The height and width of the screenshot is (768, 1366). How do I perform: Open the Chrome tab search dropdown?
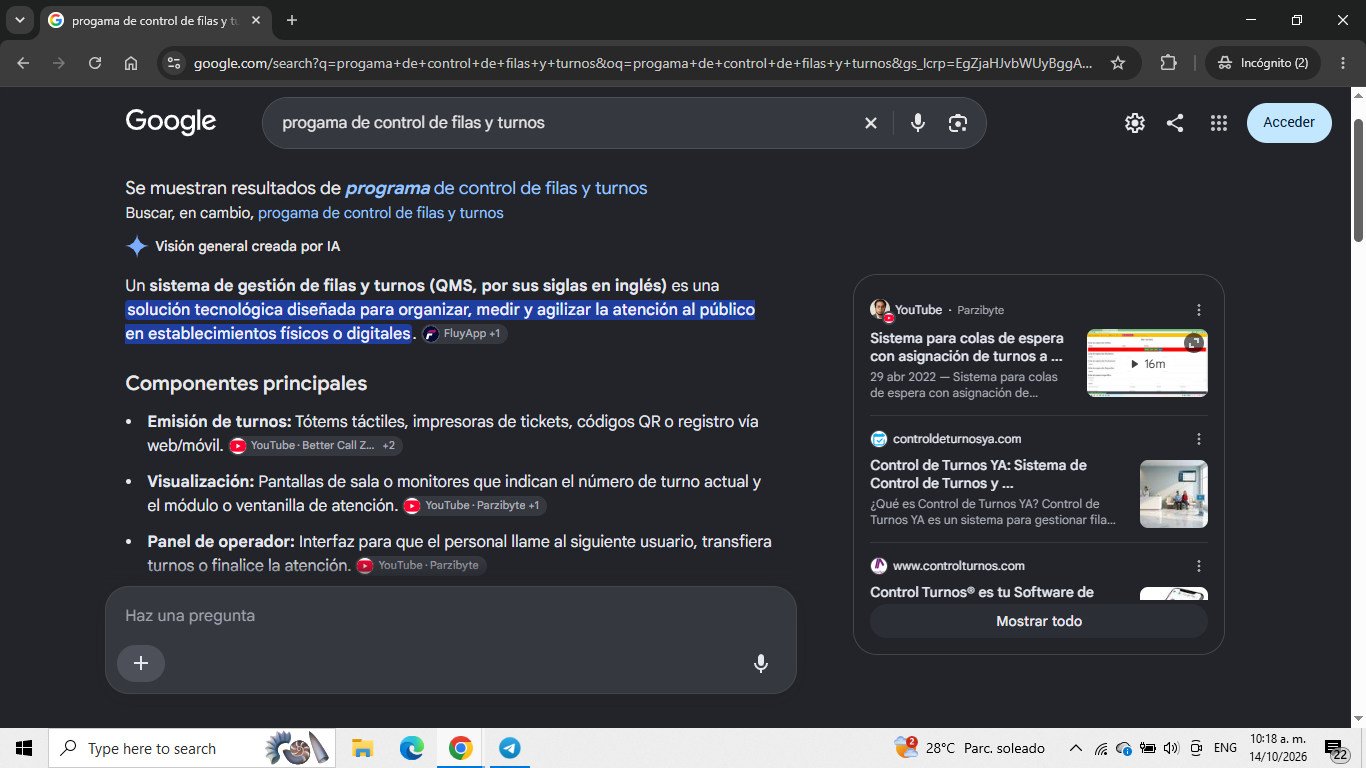click(19, 20)
